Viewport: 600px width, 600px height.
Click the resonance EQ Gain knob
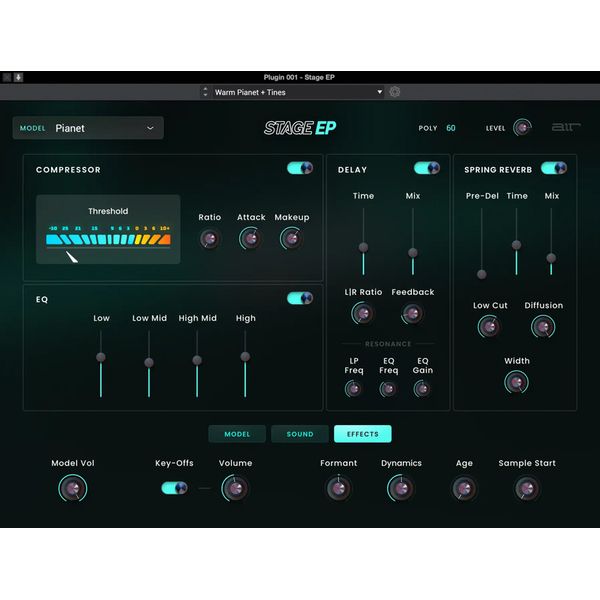422,389
